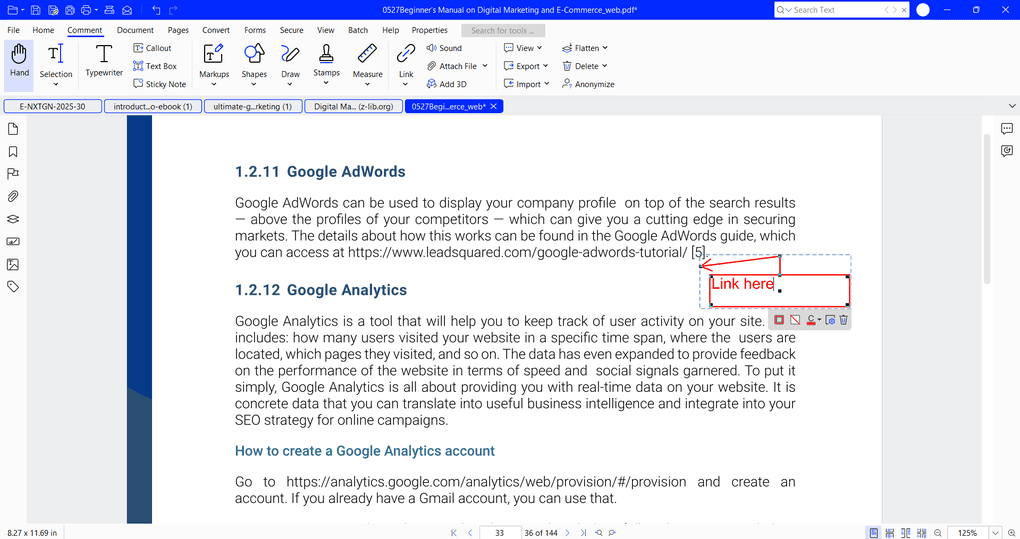The width and height of the screenshot is (1020, 539).
Task: Go to the next page
Action: point(567,532)
